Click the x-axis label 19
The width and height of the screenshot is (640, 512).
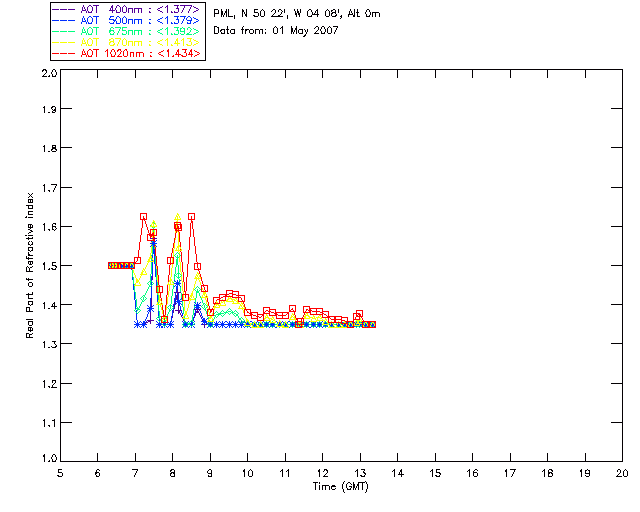tap(585, 473)
